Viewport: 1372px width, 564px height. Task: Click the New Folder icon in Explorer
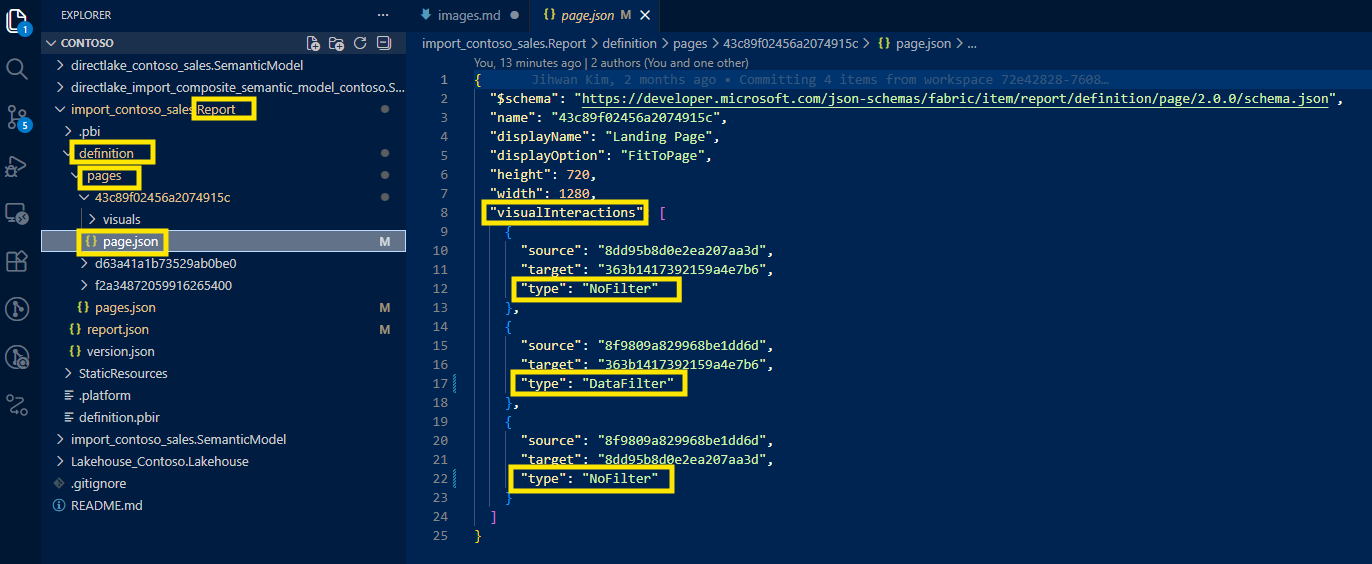(336, 43)
